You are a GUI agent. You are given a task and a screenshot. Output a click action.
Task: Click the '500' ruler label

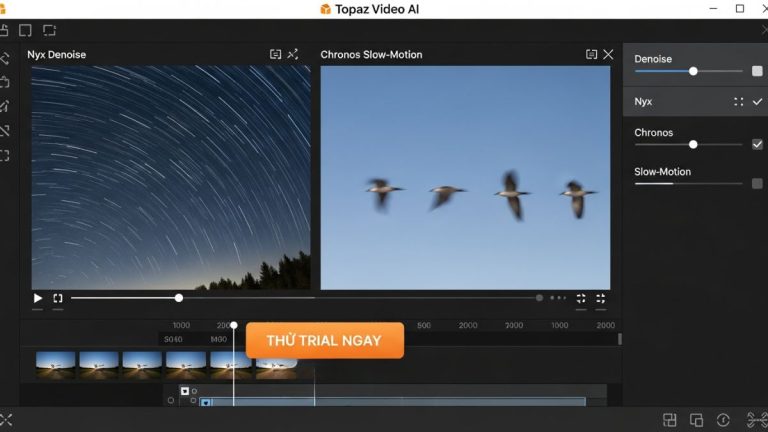tap(424, 325)
